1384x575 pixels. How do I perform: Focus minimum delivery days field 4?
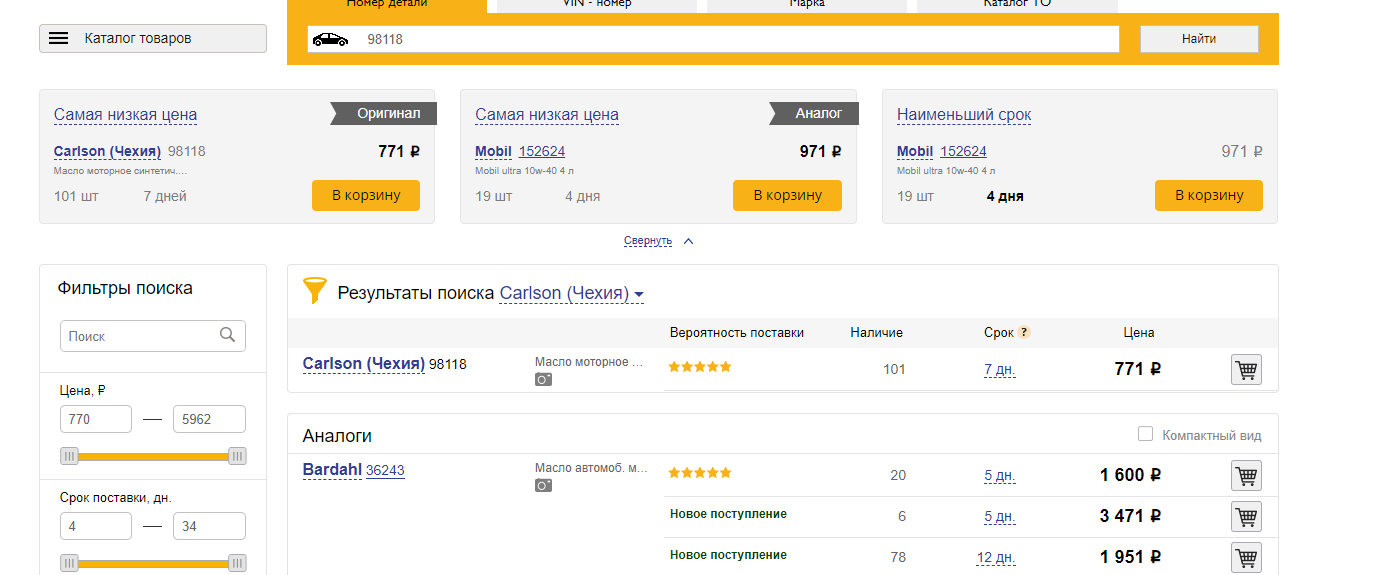(96, 526)
